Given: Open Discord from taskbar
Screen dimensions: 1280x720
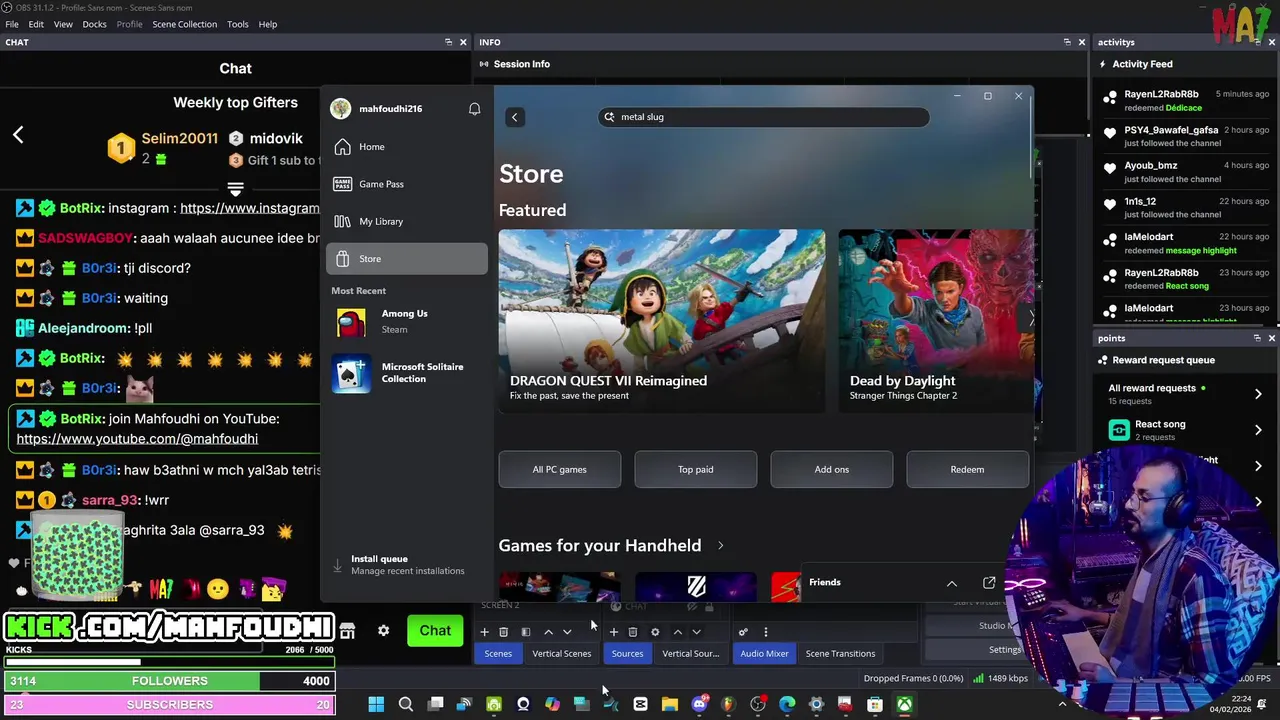Looking at the screenshot, I should [699, 704].
